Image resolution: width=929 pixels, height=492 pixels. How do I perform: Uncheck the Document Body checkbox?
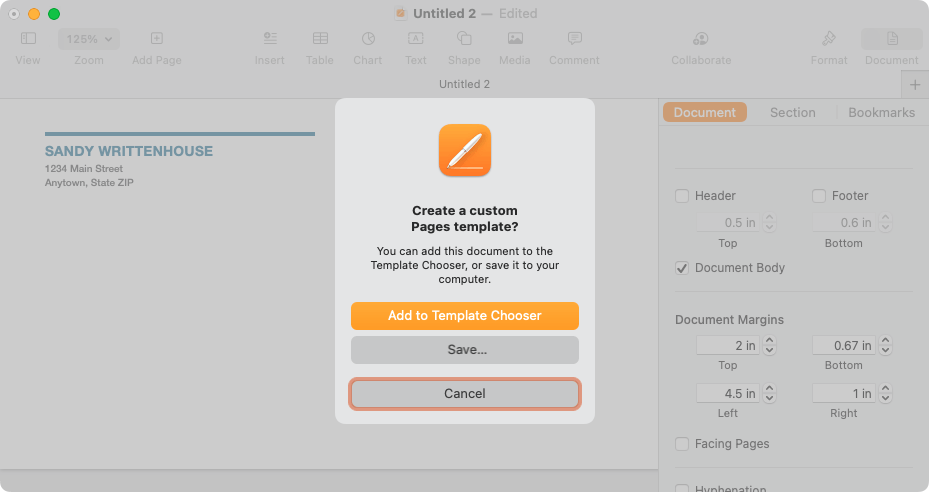coord(682,268)
